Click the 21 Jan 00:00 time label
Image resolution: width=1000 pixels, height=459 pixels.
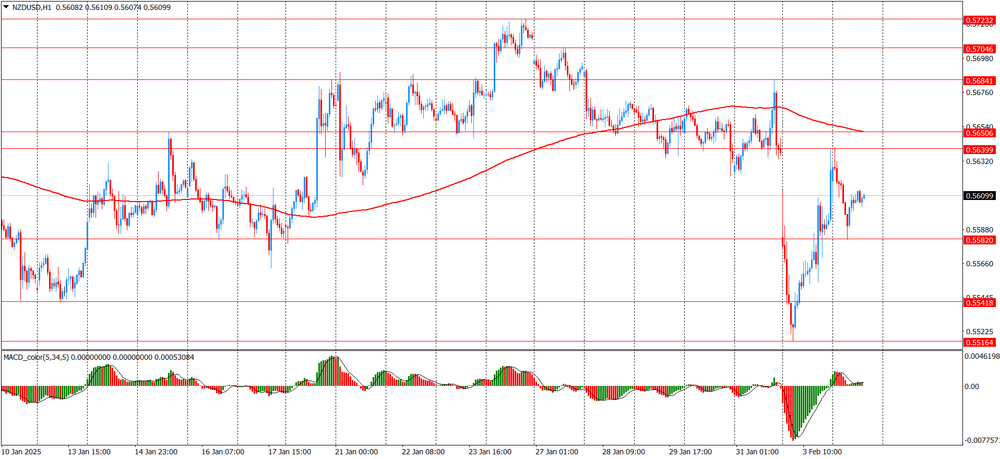click(x=355, y=452)
